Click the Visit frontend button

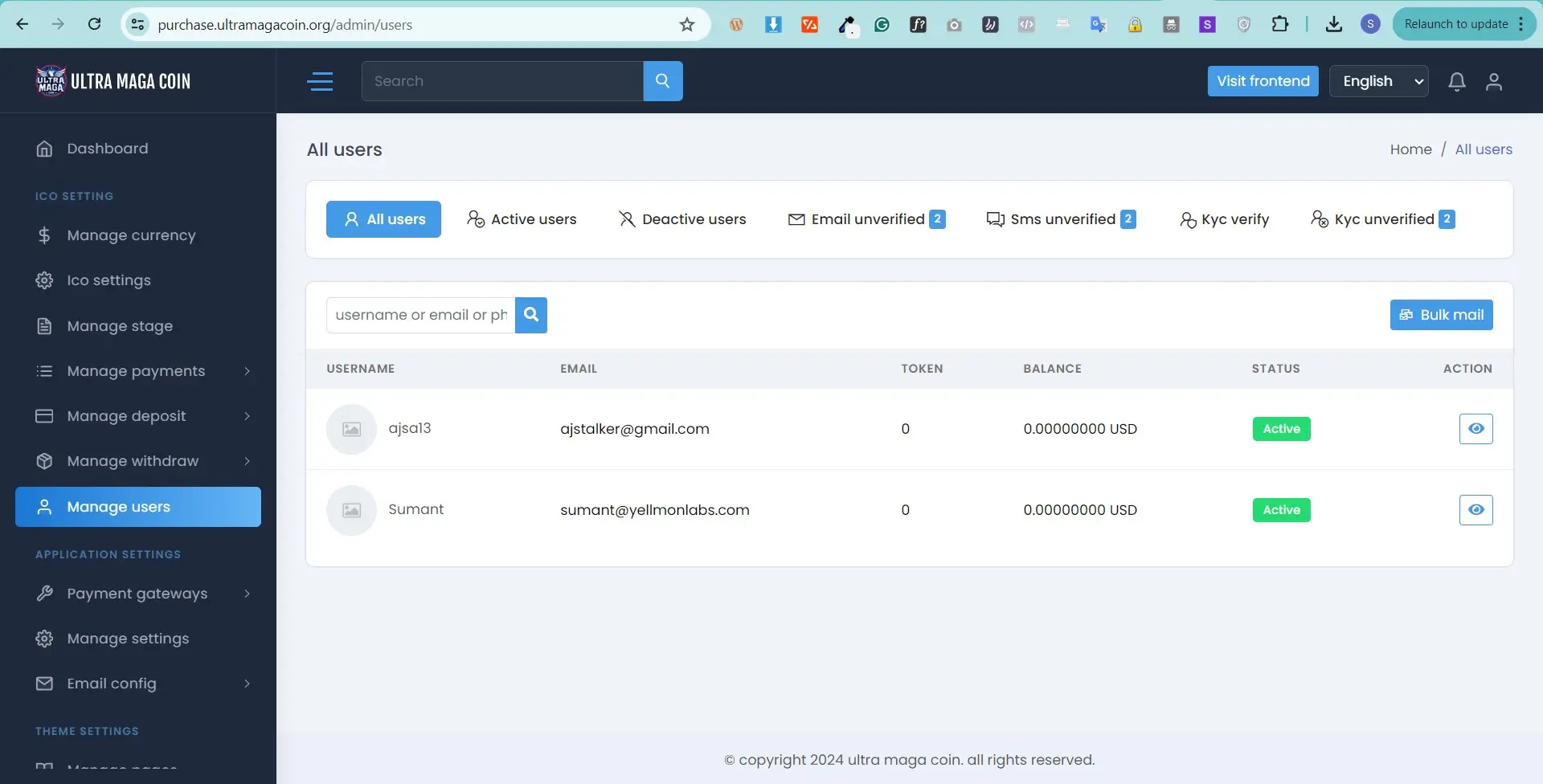(1263, 81)
